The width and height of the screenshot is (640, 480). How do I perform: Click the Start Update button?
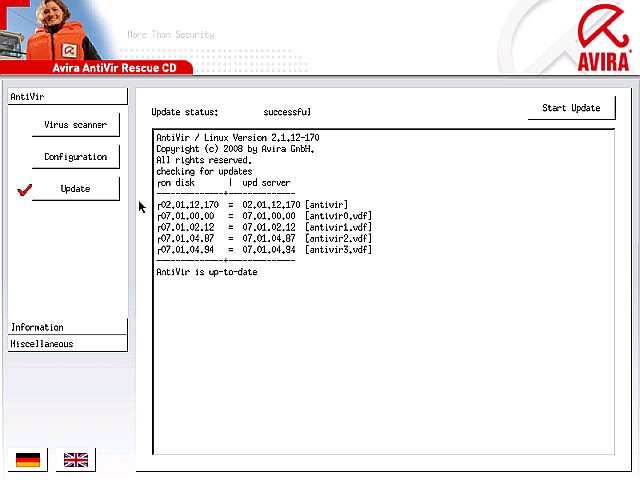571,108
